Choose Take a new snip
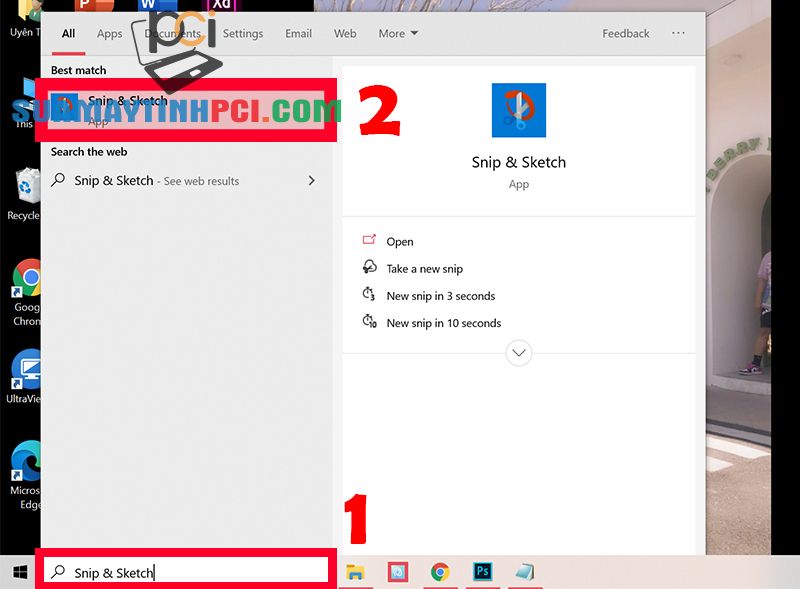 424,269
